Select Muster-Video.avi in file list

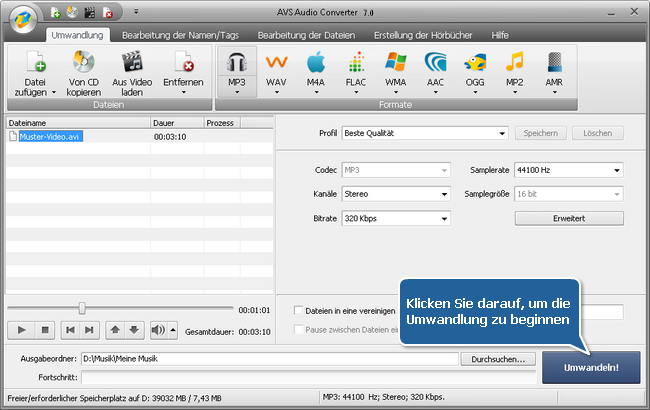(51, 137)
